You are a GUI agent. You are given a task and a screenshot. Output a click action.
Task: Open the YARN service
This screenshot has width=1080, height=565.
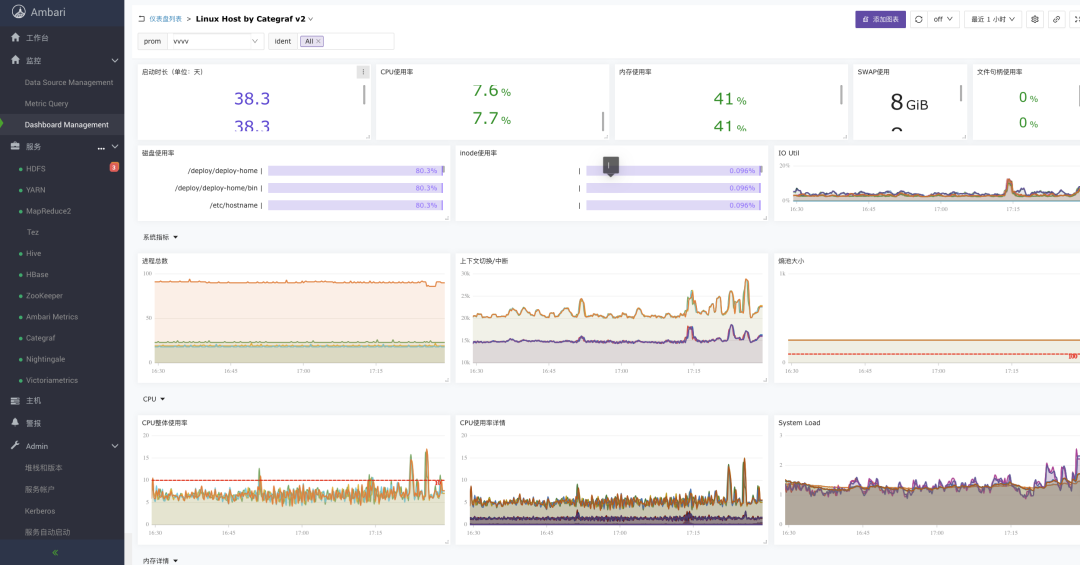coord(36,189)
